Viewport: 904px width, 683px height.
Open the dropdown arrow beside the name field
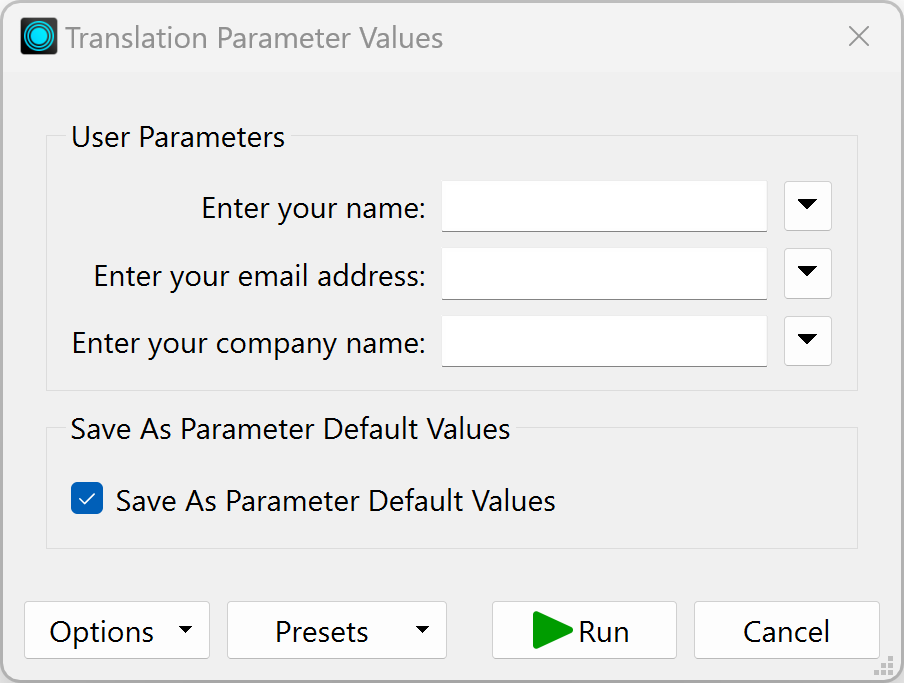click(807, 205)
